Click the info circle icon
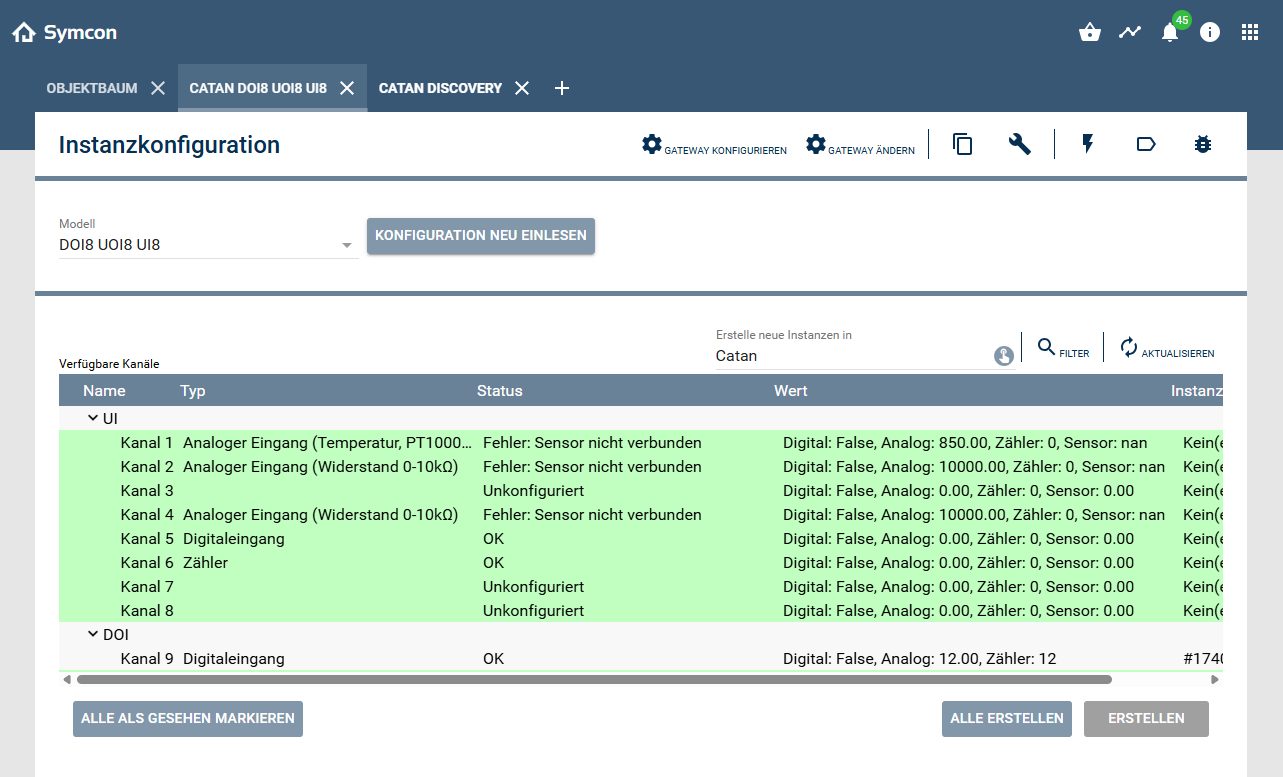 (x=1210, y=32)
